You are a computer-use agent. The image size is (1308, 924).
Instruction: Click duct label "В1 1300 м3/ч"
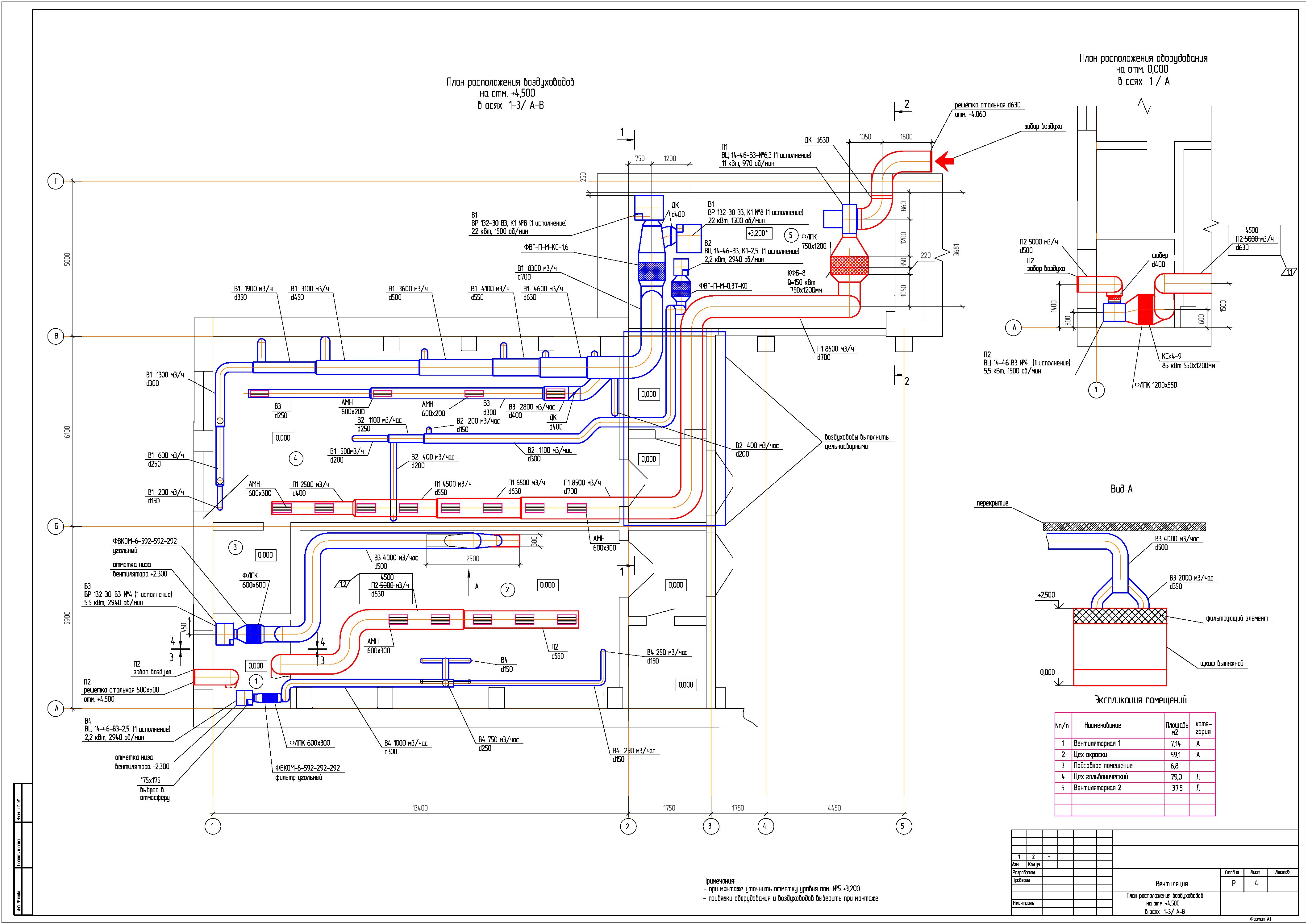point(165,375)
